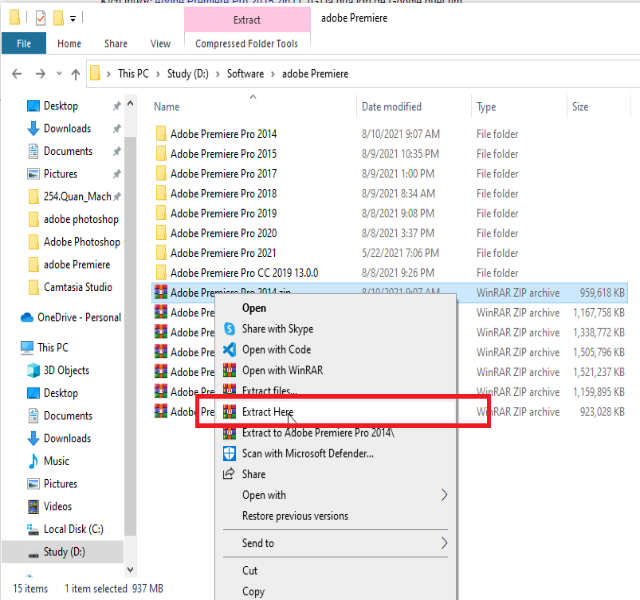Select Adobe Premiere Pro 2018 folder row

click(x=390, y=193)
